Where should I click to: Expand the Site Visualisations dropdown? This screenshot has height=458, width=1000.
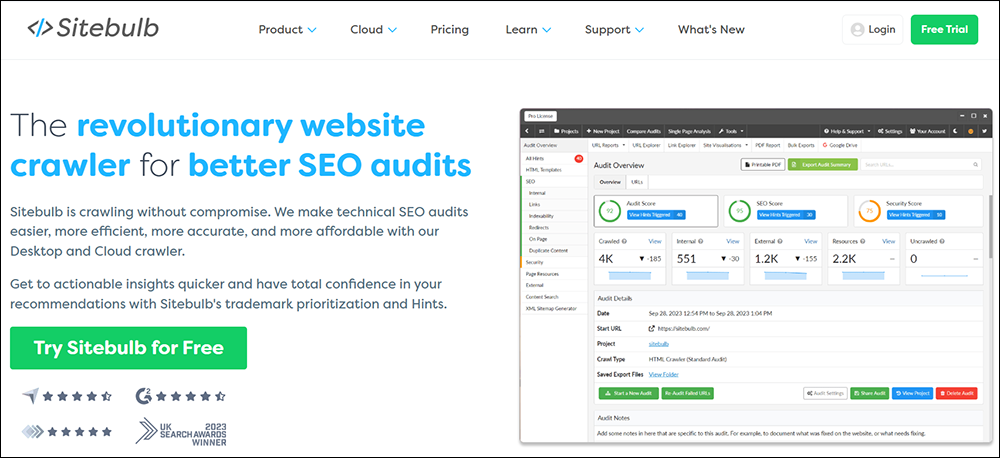click(725, 145)
